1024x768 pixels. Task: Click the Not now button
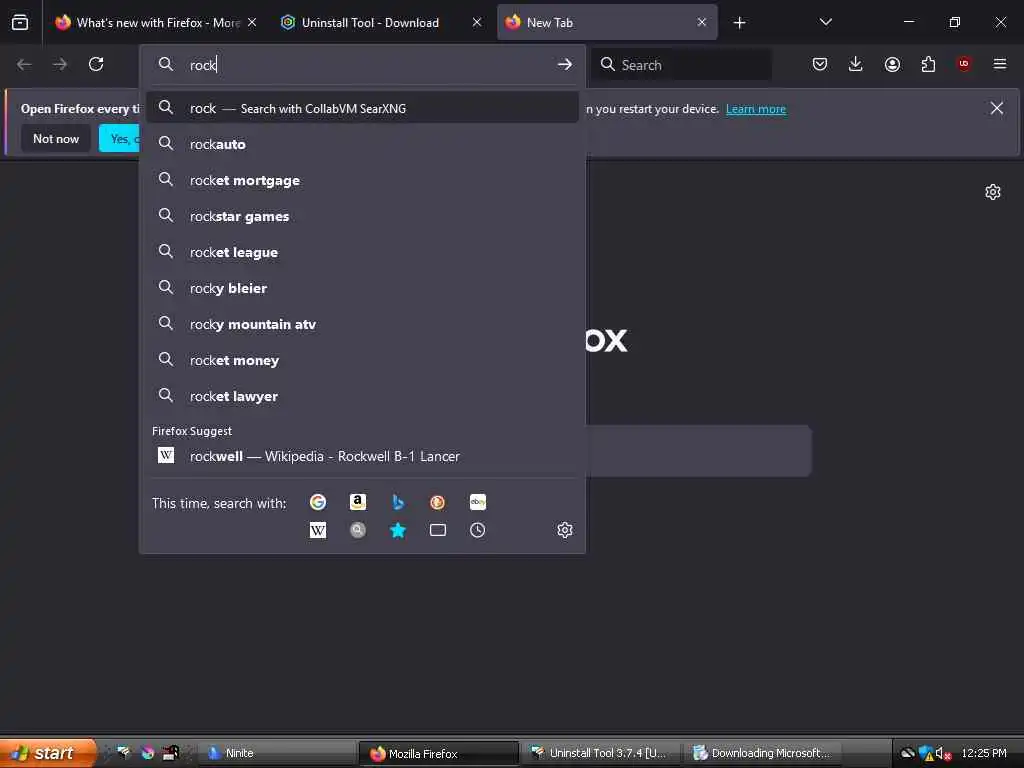(x=56, y=138)
